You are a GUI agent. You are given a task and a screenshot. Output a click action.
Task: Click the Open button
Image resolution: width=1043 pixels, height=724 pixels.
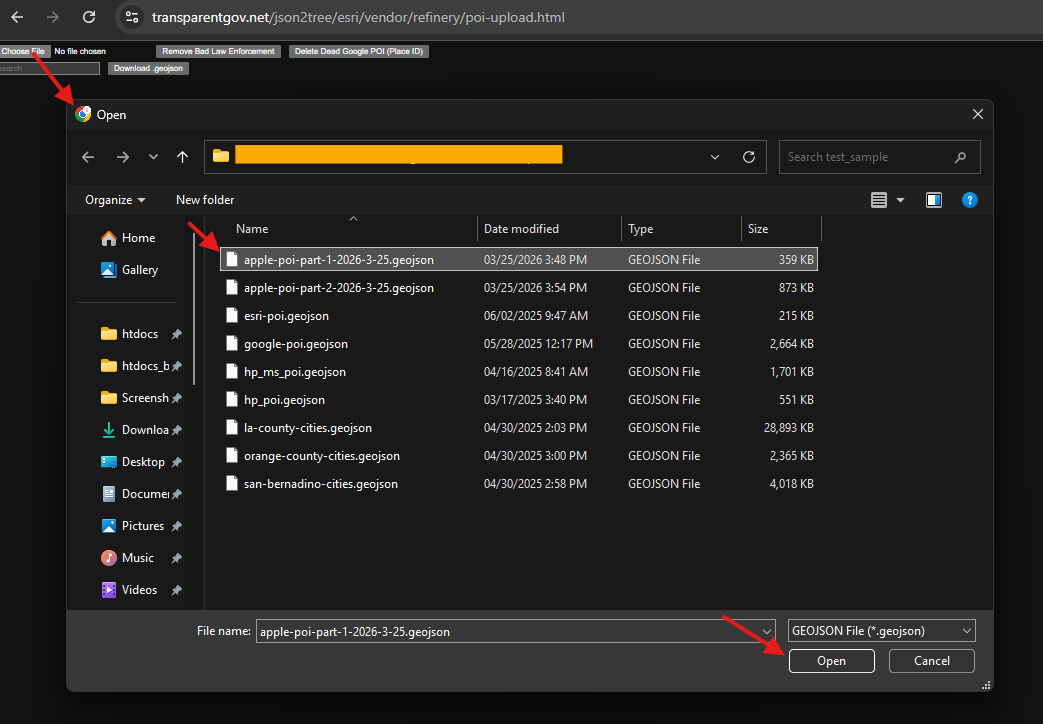click(831, 661)
